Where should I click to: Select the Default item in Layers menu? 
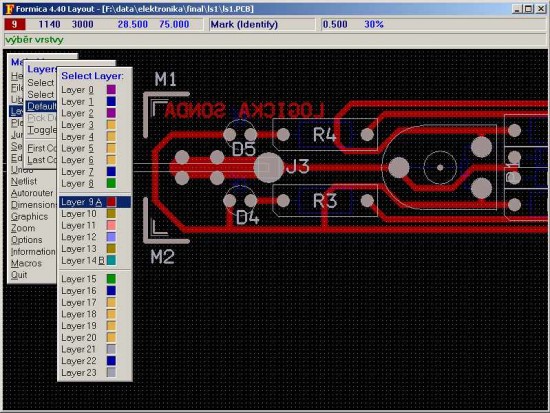(x=41, y=106)
